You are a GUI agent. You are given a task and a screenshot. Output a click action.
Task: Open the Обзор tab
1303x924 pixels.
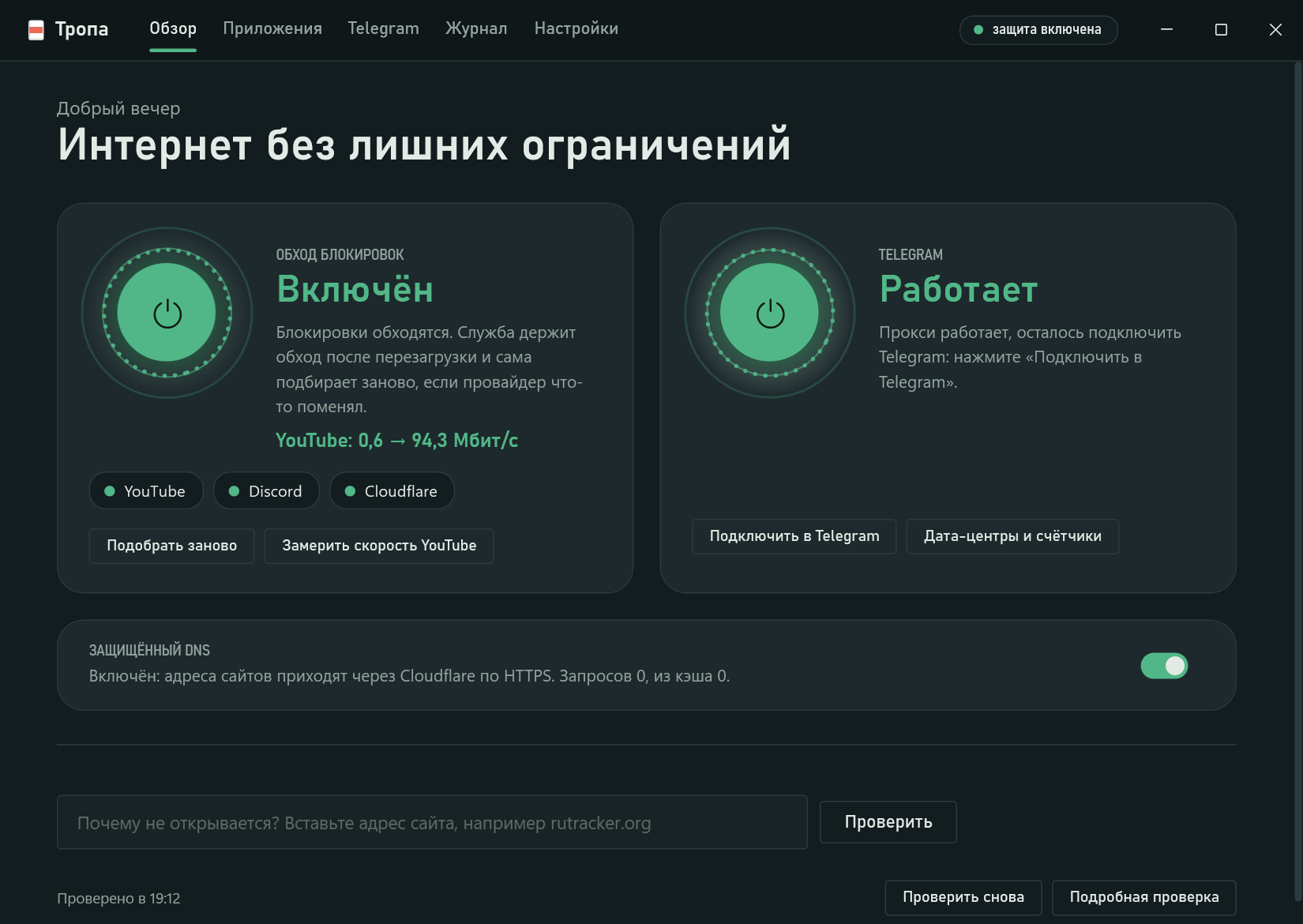tap(173, 28)
